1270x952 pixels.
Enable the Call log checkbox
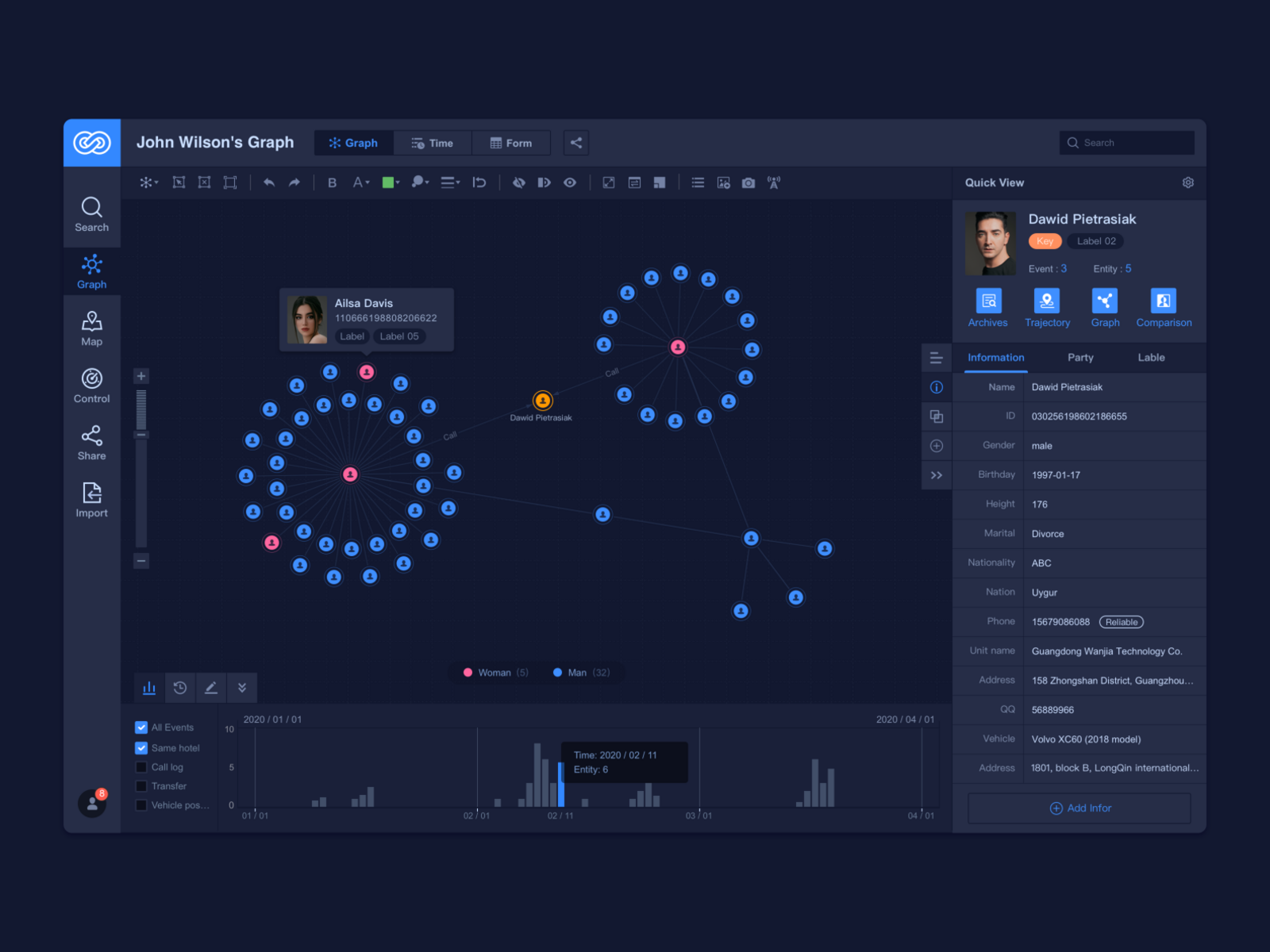point(141,767)
